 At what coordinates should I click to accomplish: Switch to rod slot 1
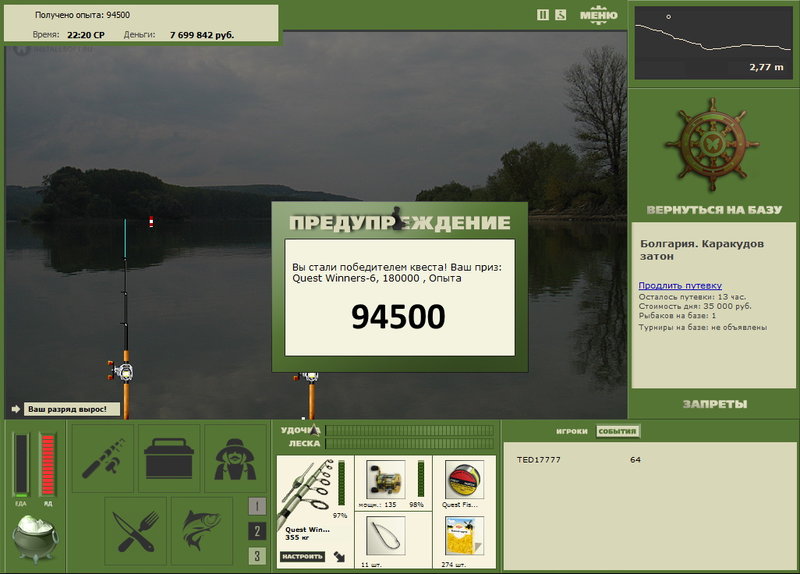point(257,506)
